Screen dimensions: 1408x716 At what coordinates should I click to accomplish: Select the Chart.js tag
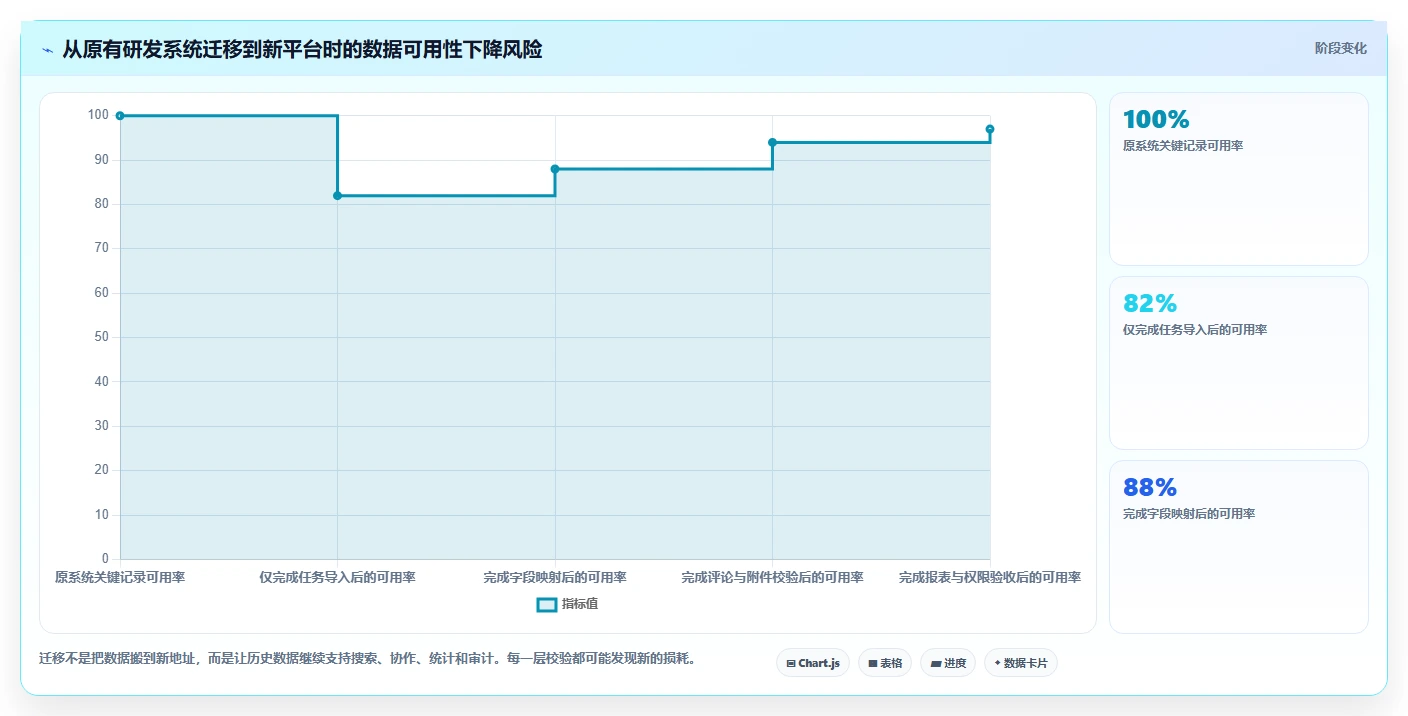[x=813, y=663]
